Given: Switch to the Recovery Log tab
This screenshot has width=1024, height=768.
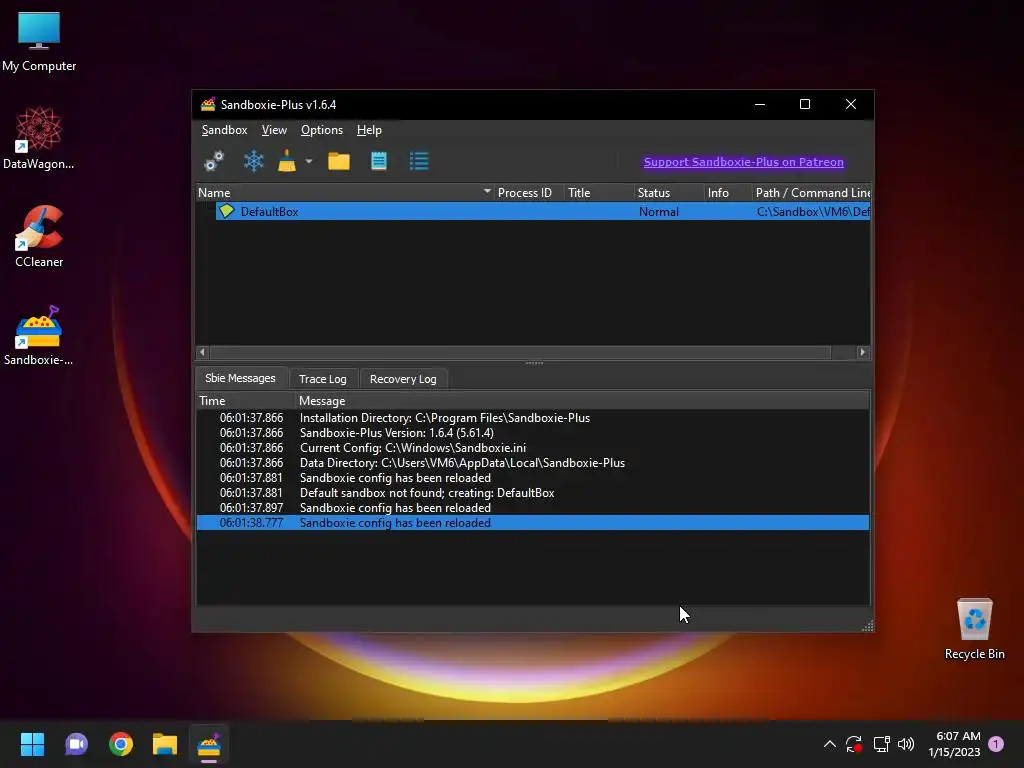Looking at the screenshot, I should coord(403,379).
